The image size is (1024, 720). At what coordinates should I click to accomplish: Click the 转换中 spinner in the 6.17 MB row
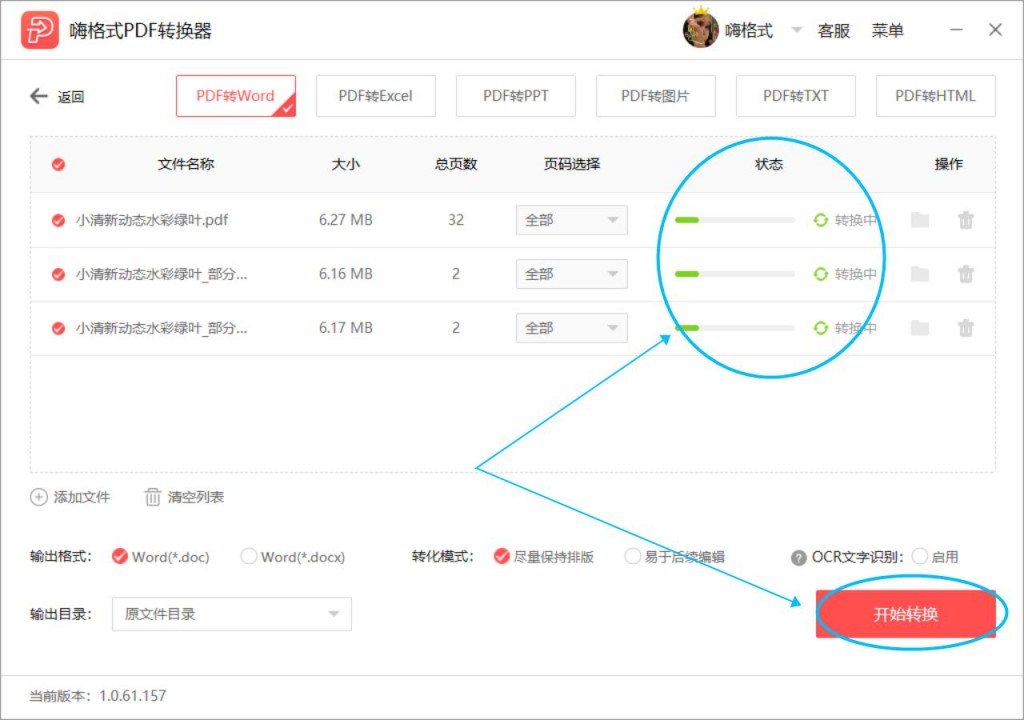821,328
